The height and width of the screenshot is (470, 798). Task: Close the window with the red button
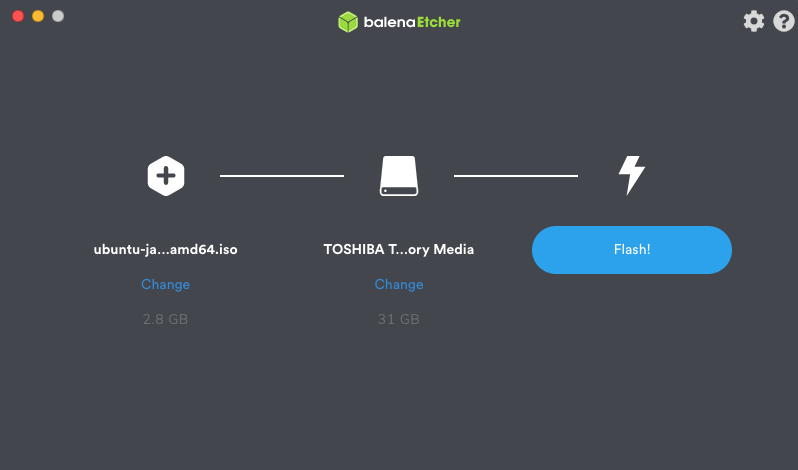click(18, 16)
